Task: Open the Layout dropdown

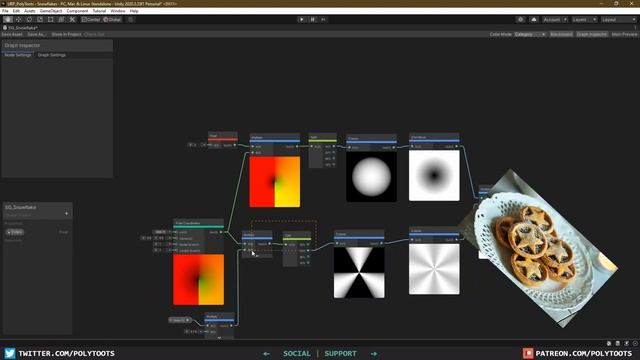Action: pos(618,20)
